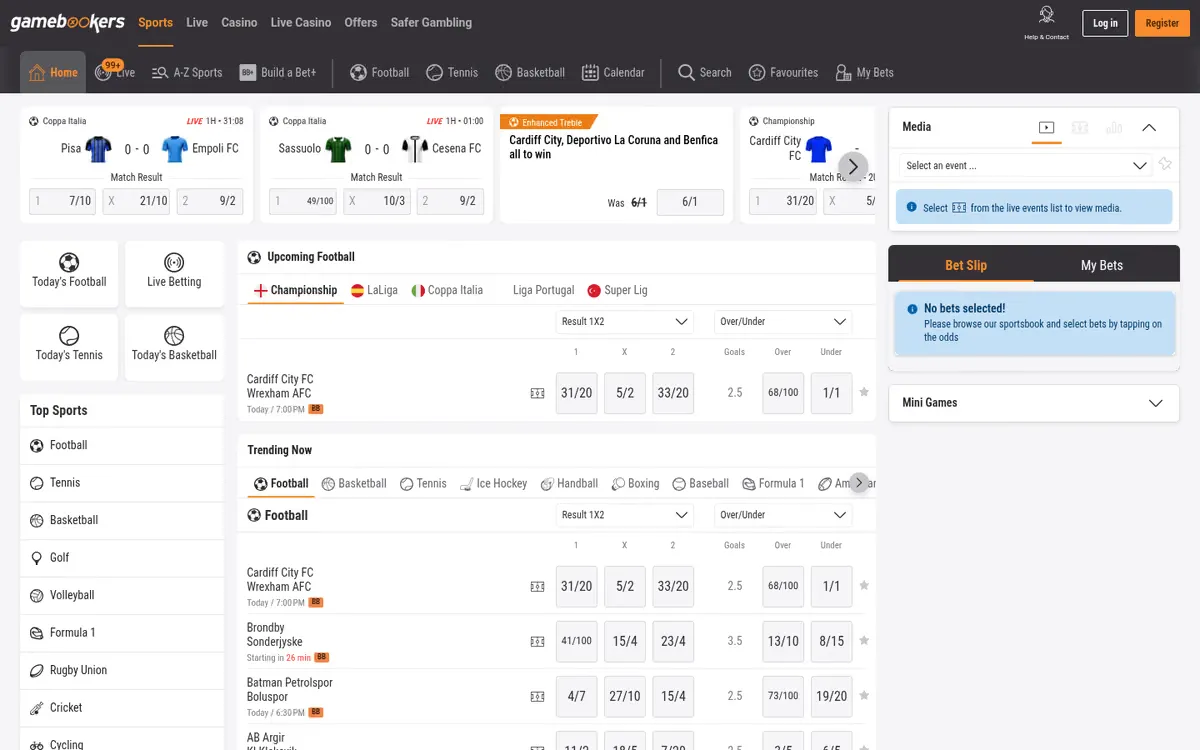Favourite Cardiff City match in Trending Now
1200x750 pixels.
click(x=864, y=585)
